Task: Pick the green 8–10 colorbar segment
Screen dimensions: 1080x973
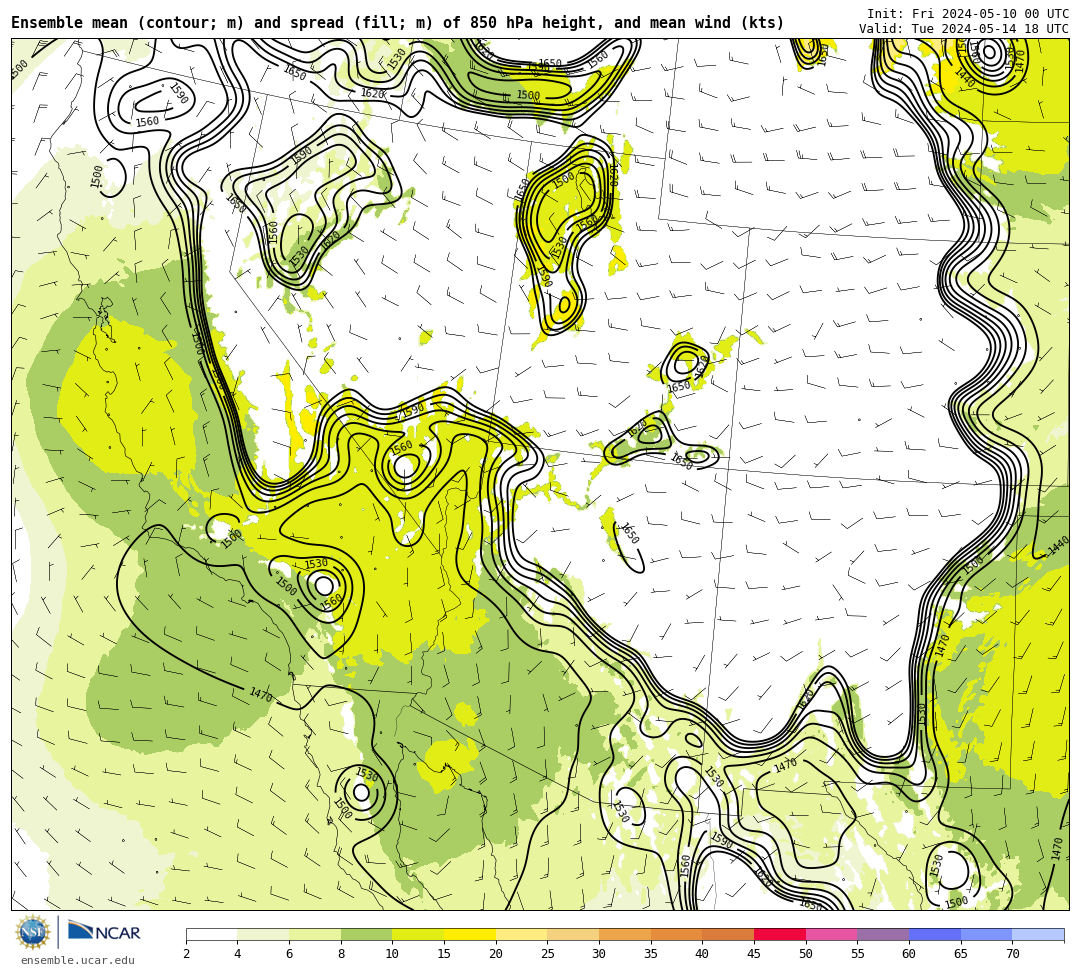Action: (x=366, y=934)
